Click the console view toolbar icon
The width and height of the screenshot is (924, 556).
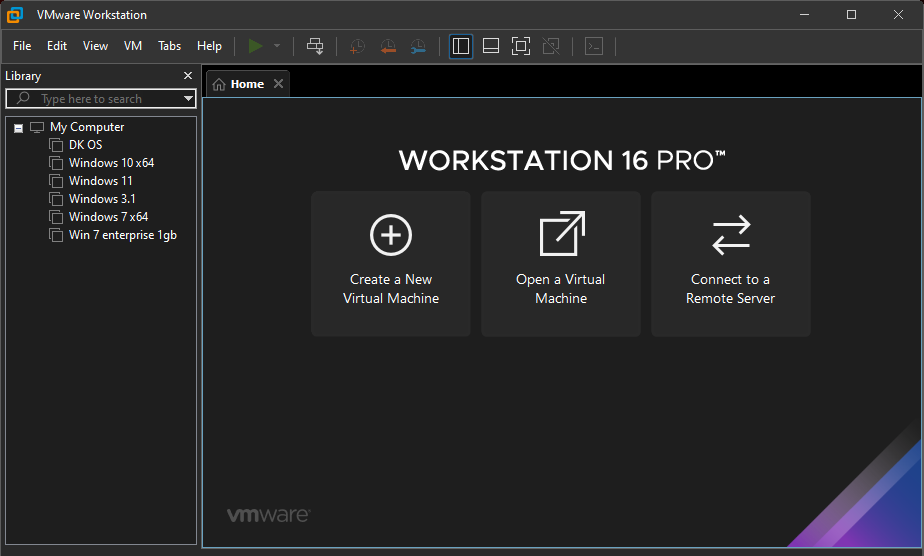coord(594,46)
